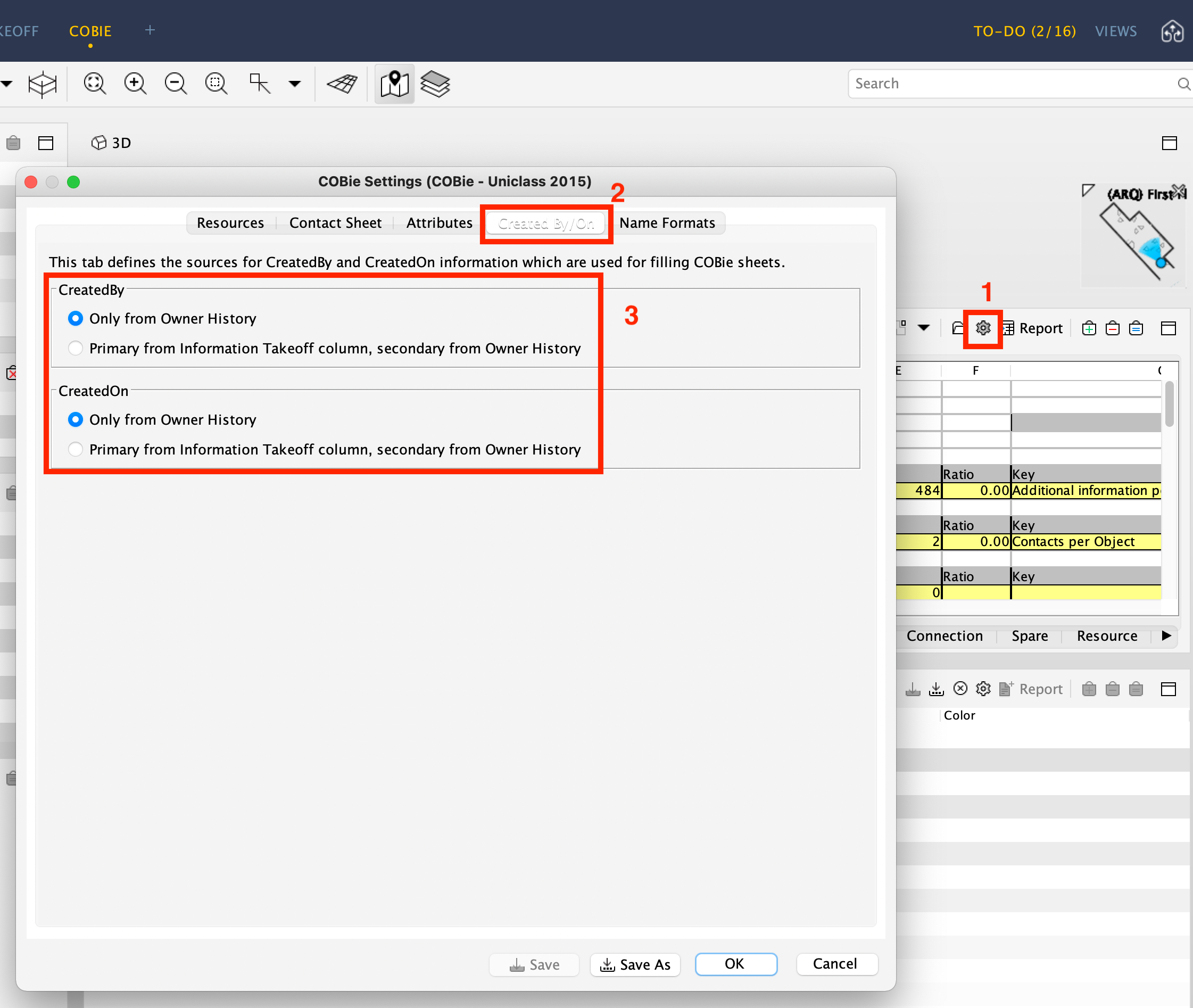Select CreatedOn Primary from Information Takeoff column
Viewport: 1193px width, 1008px height.
pyautogui.click(x=76, y=449)
